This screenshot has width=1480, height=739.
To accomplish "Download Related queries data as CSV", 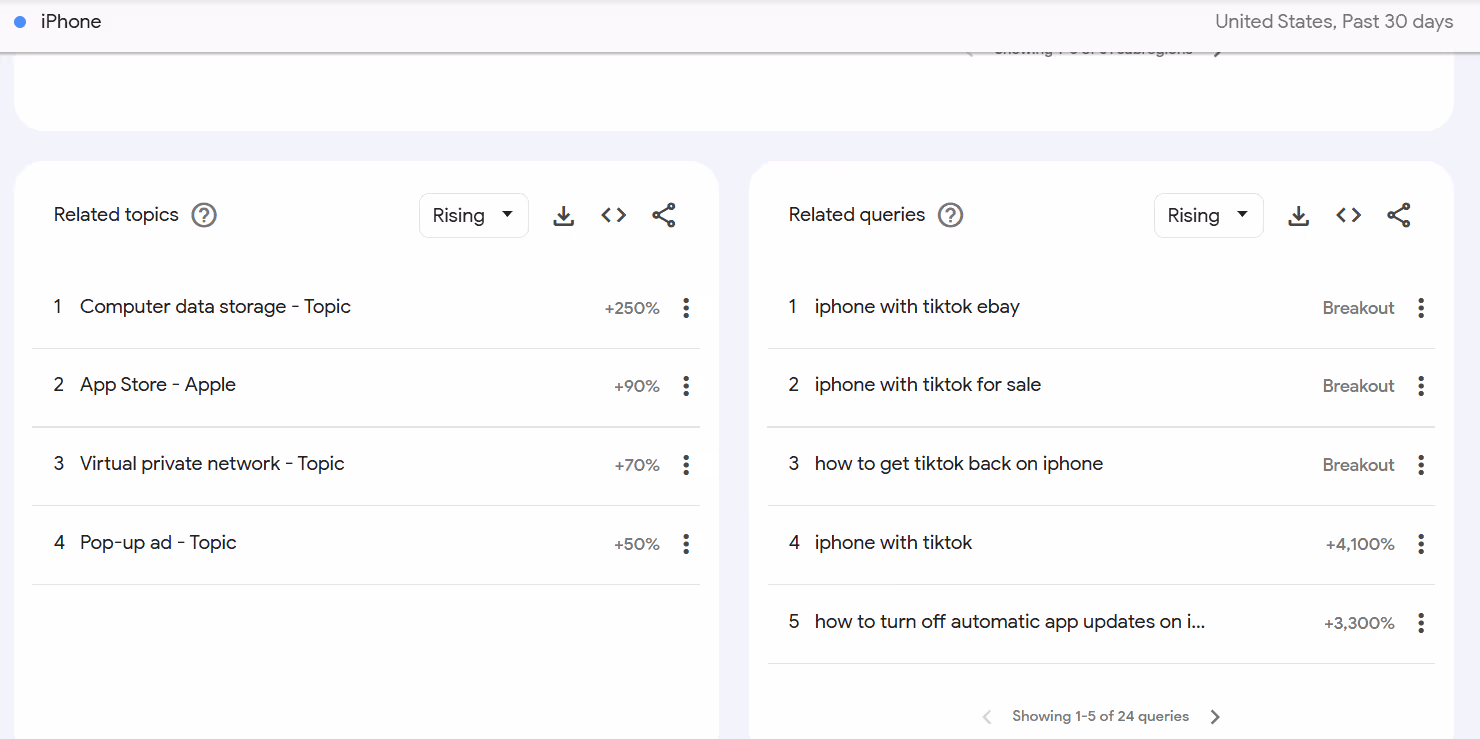I will click(x=1299, y=215).
